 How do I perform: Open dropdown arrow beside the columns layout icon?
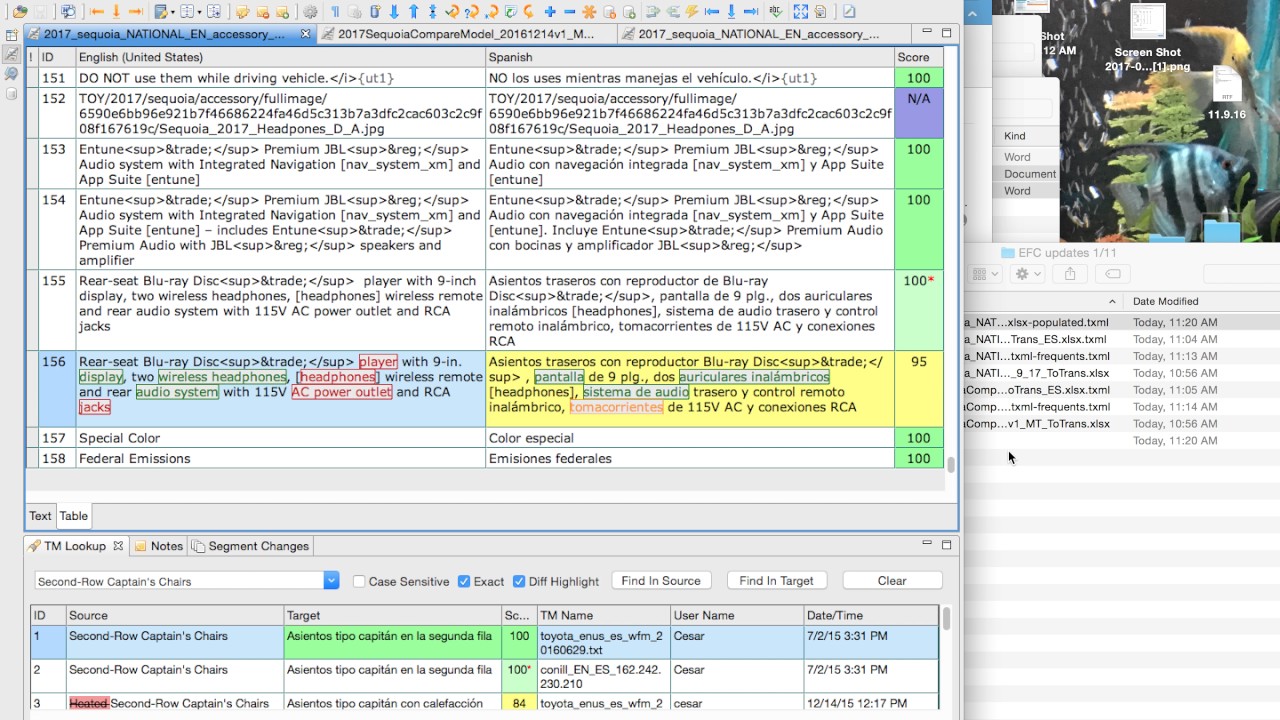click(199, 12)
